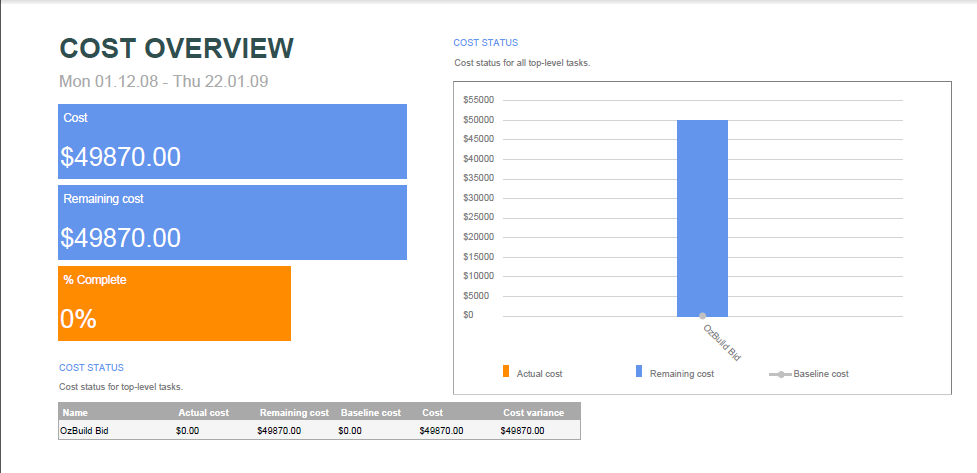Click the COST STATUS heading above the chart
977x473 pixels.
coord(485,43)
